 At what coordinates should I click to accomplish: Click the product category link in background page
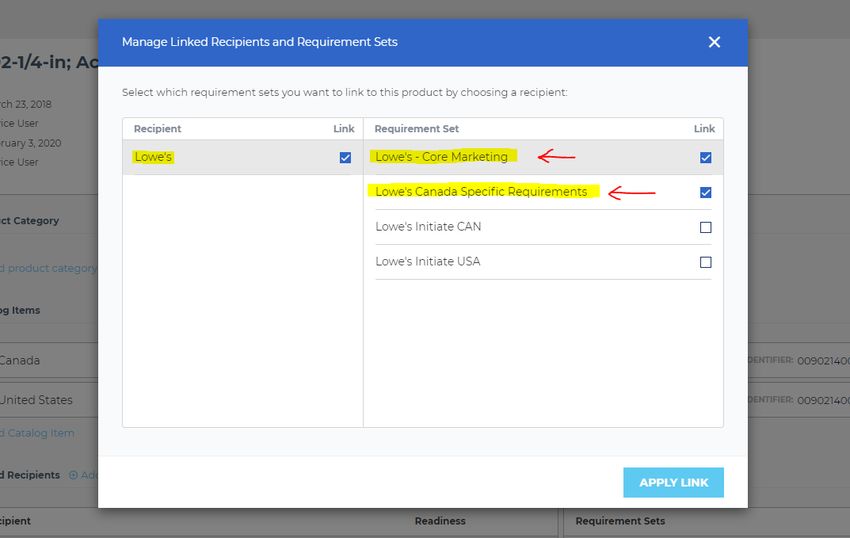click(x=48, y=268)
